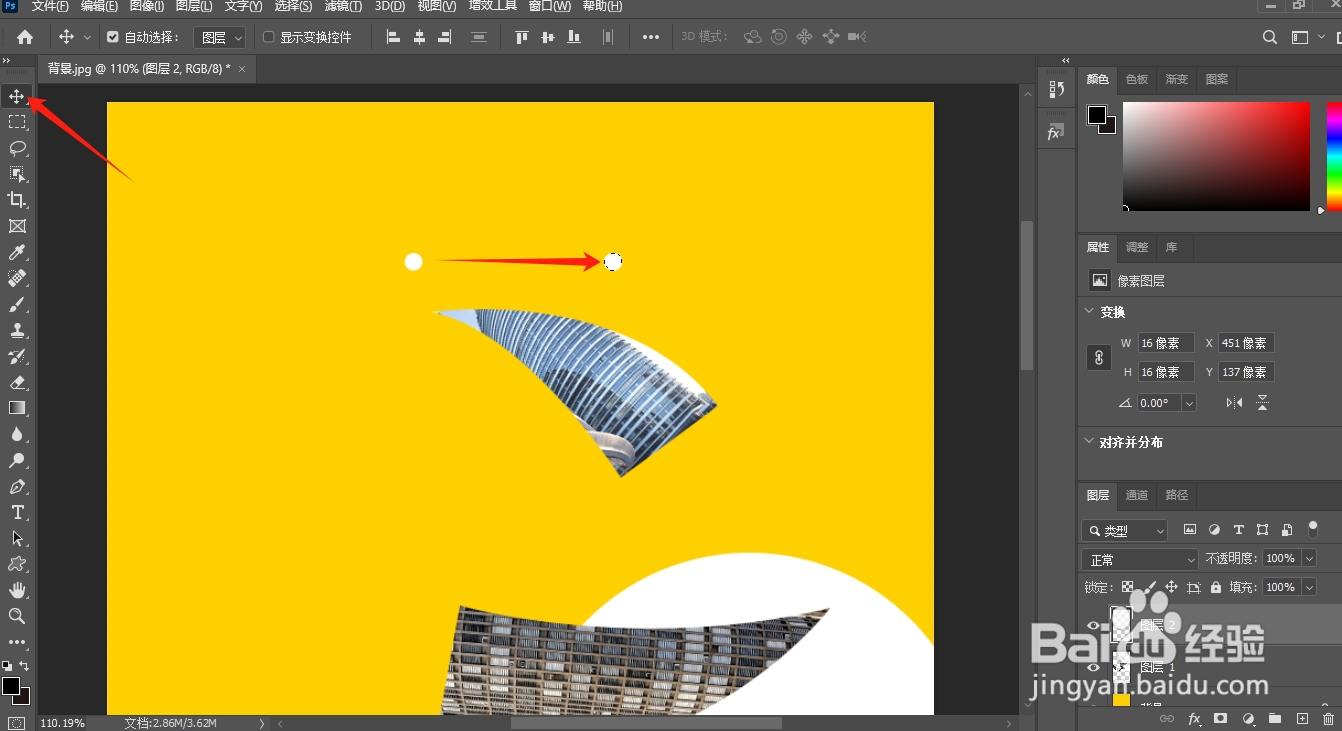1342x731 pixels.
Task: Open the 类型 layer filter dropdown
Action: pos(1124,530)
